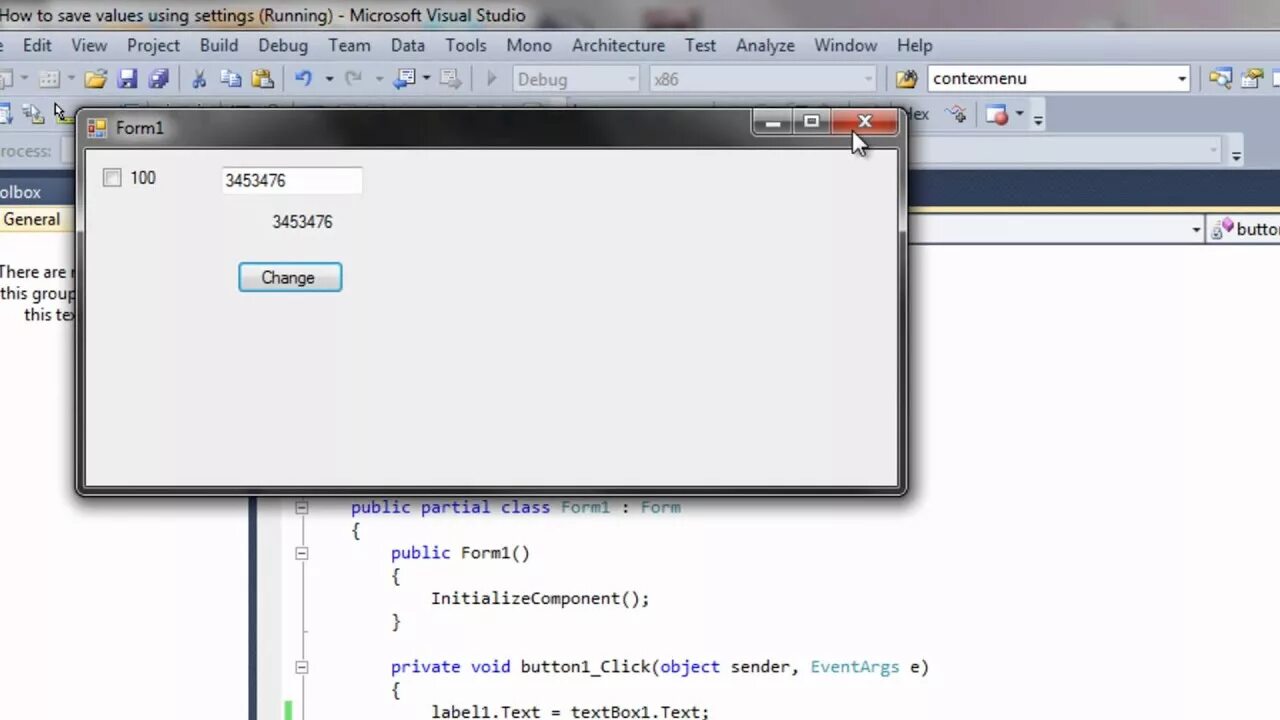Open the View menu
The height and width of the screenshot is (720, 1280).
pyautogui.click(x=89, y=45)
